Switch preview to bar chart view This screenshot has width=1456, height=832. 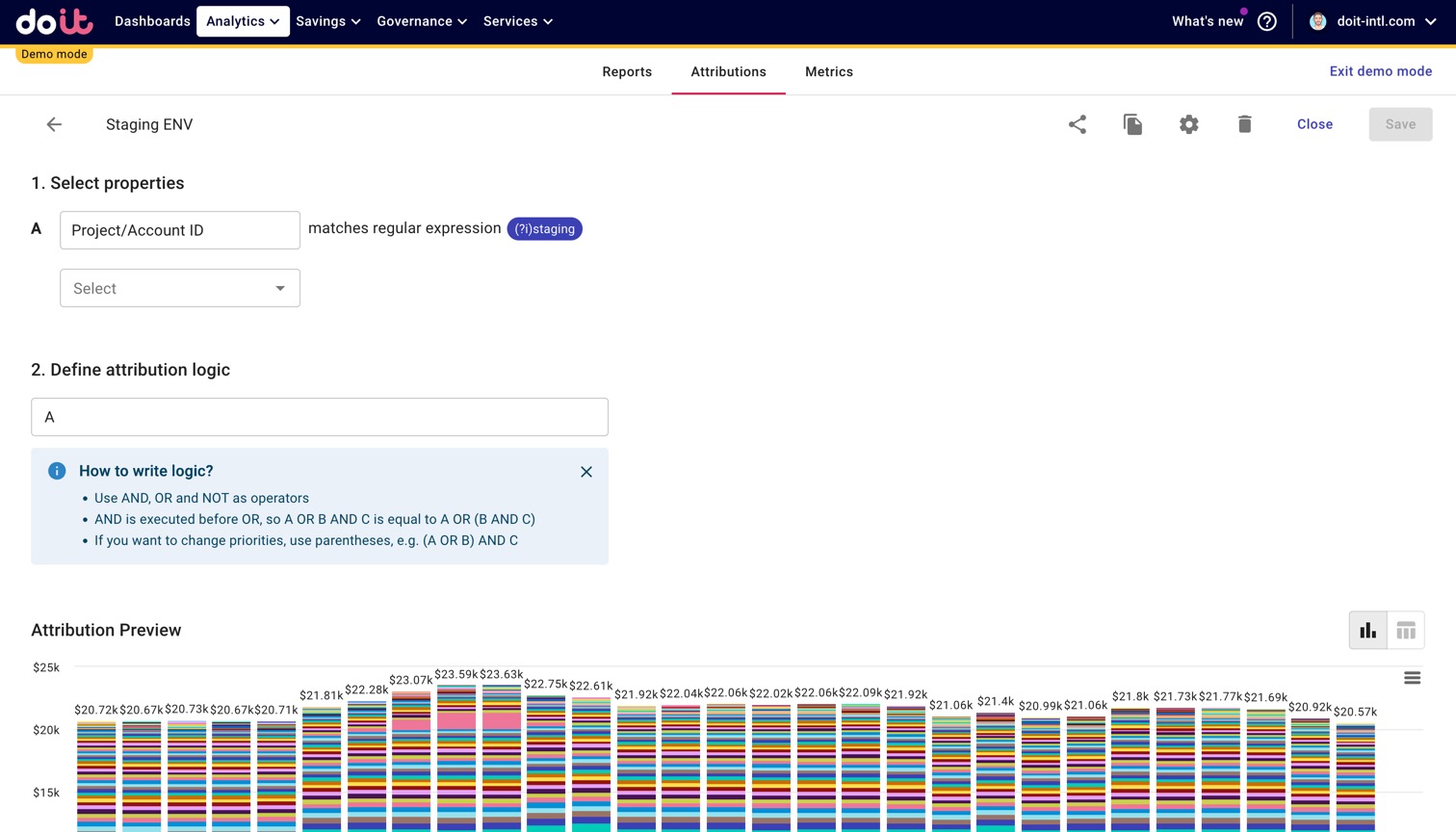pyautogui.click(x=1367, y=631)
